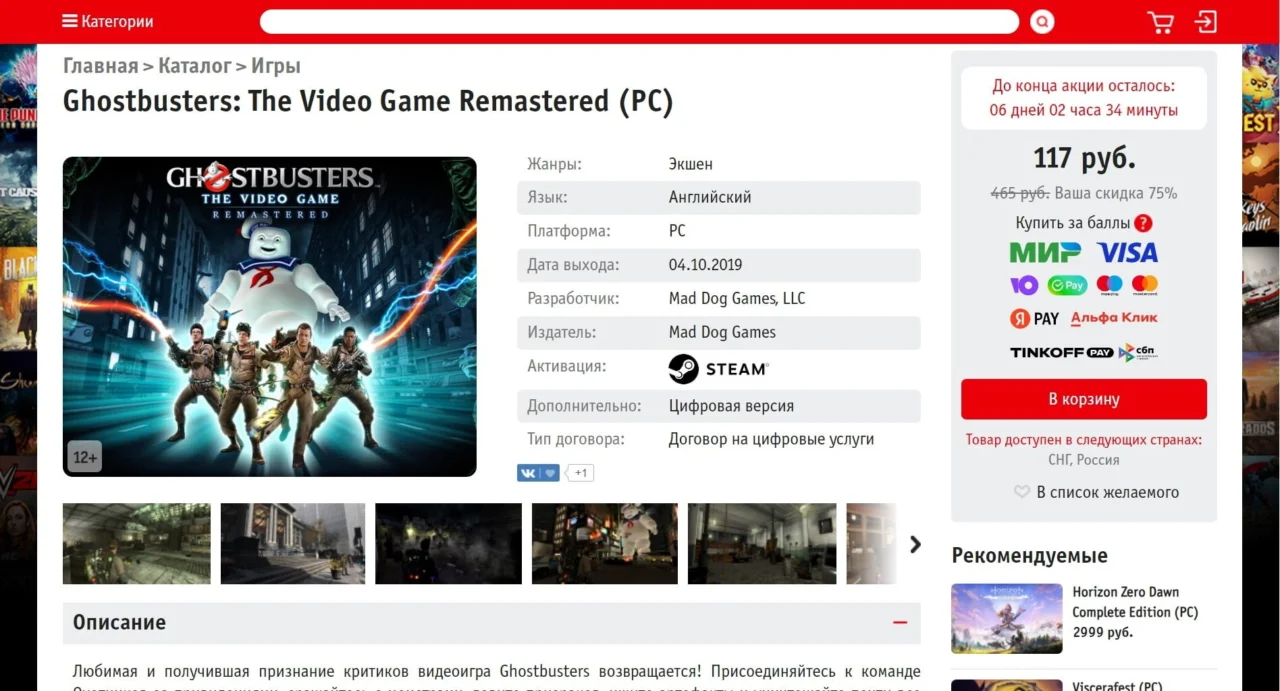The width and height of the screenshot is (1280, 691).
Task: Click the Maestro payment icon
Action: (x=1109, y=285)
